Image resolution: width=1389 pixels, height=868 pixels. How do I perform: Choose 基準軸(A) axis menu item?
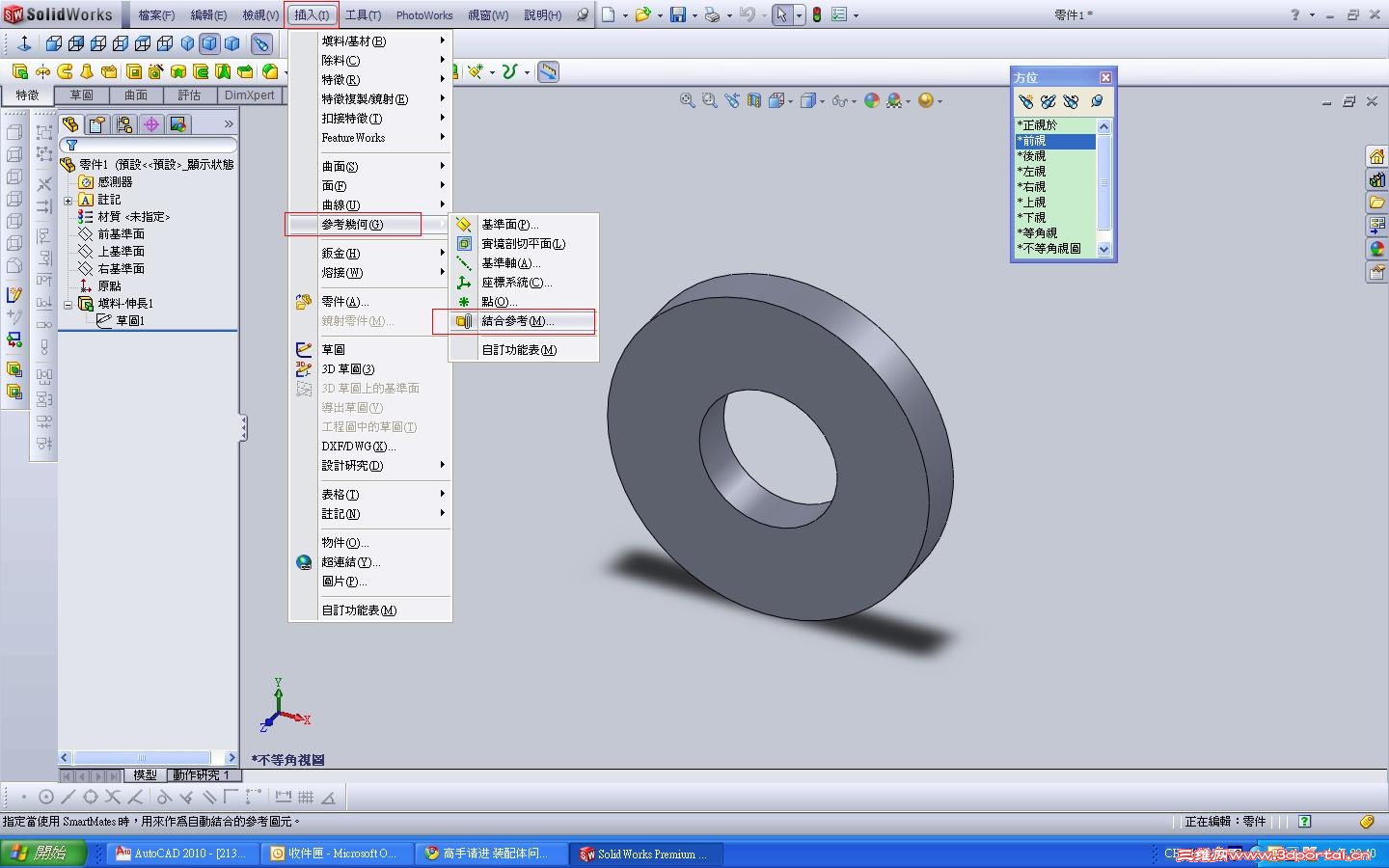[x=524, y=263]
